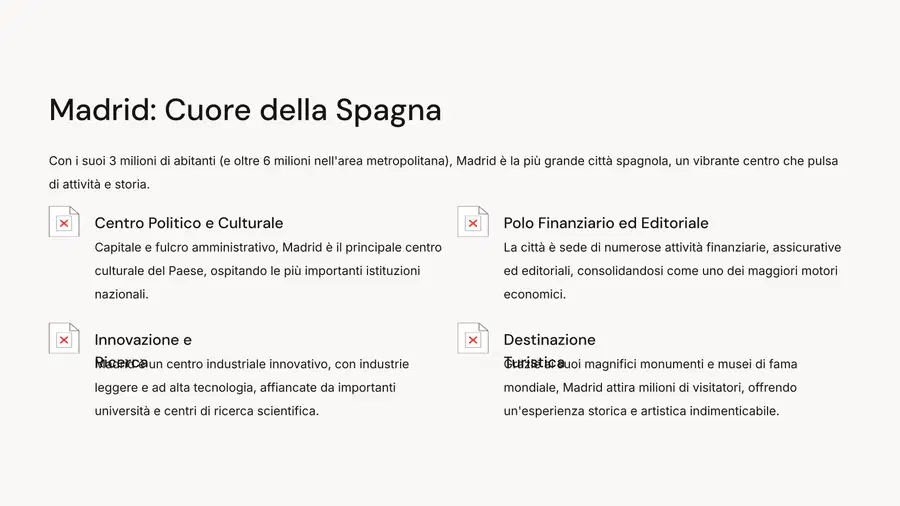Image resolution: width=900 pixels, height=506 pixels.
Task: Click the Innovazione e heading text
Action: 143,340
